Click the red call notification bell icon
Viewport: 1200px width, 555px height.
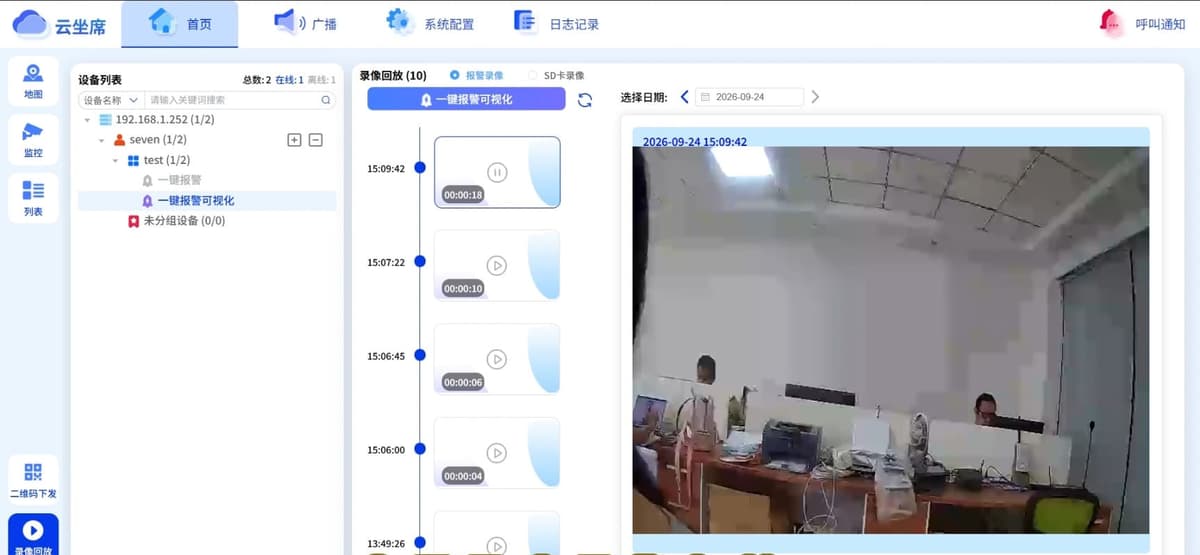tap(1109, 22)
